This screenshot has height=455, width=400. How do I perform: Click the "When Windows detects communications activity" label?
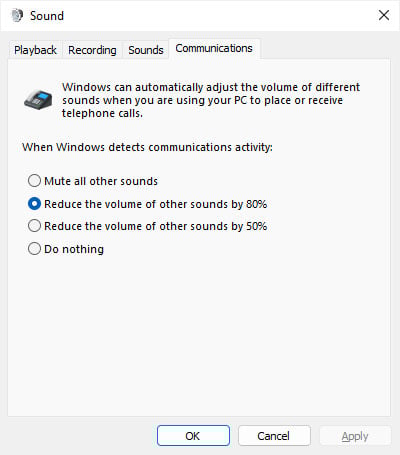pyautogui.click(x=147, y=147)
